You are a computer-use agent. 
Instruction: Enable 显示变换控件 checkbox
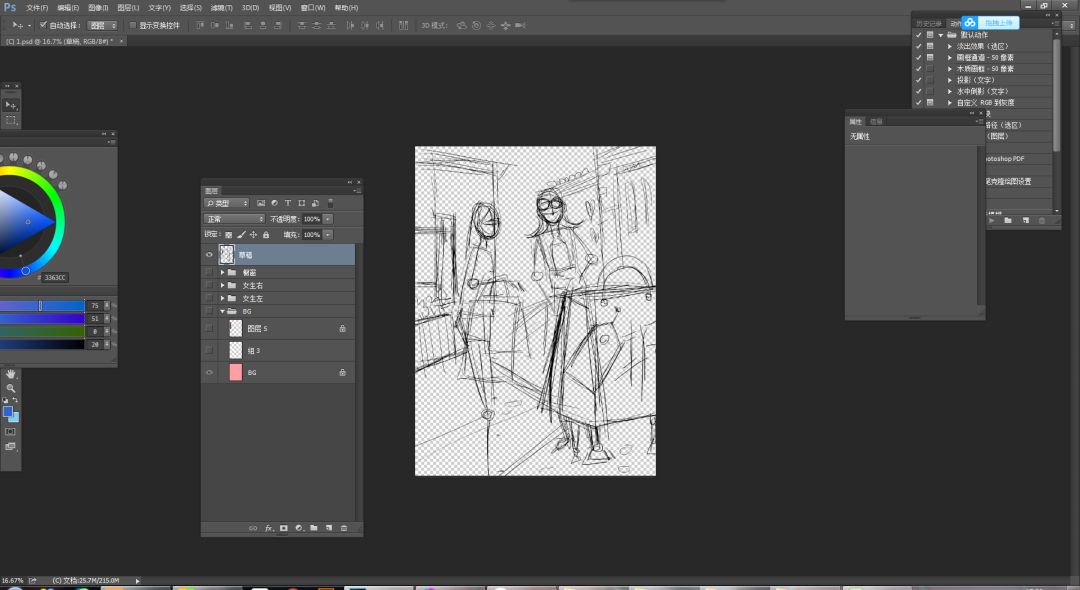click(x=134, y=24)
